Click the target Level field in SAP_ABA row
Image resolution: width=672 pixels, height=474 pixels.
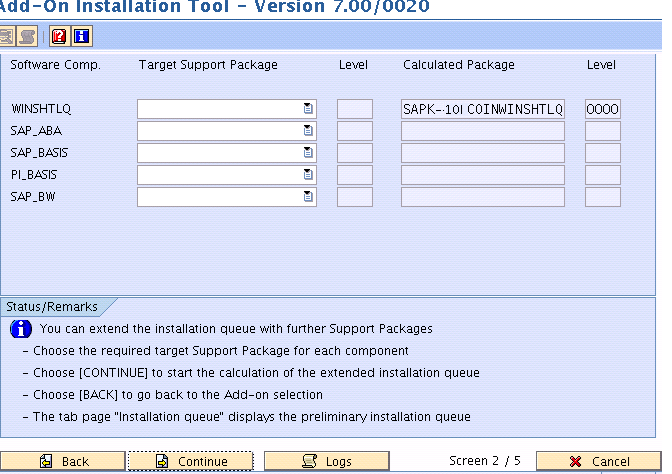355,131
